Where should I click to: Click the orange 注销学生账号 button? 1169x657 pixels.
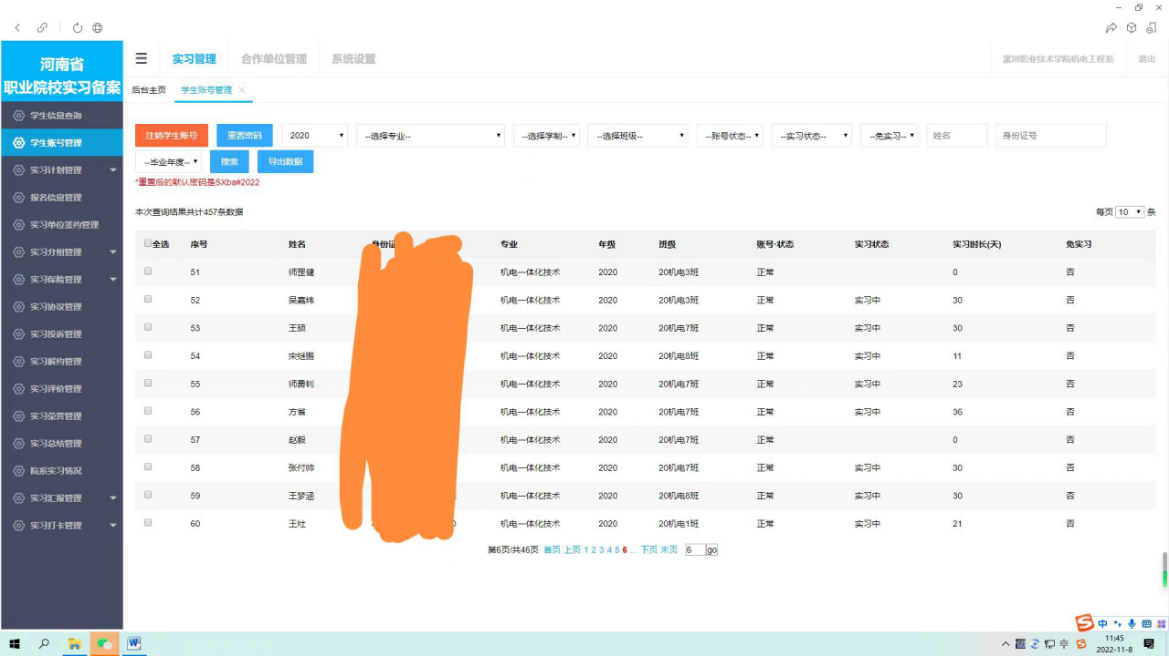point(171,136)
